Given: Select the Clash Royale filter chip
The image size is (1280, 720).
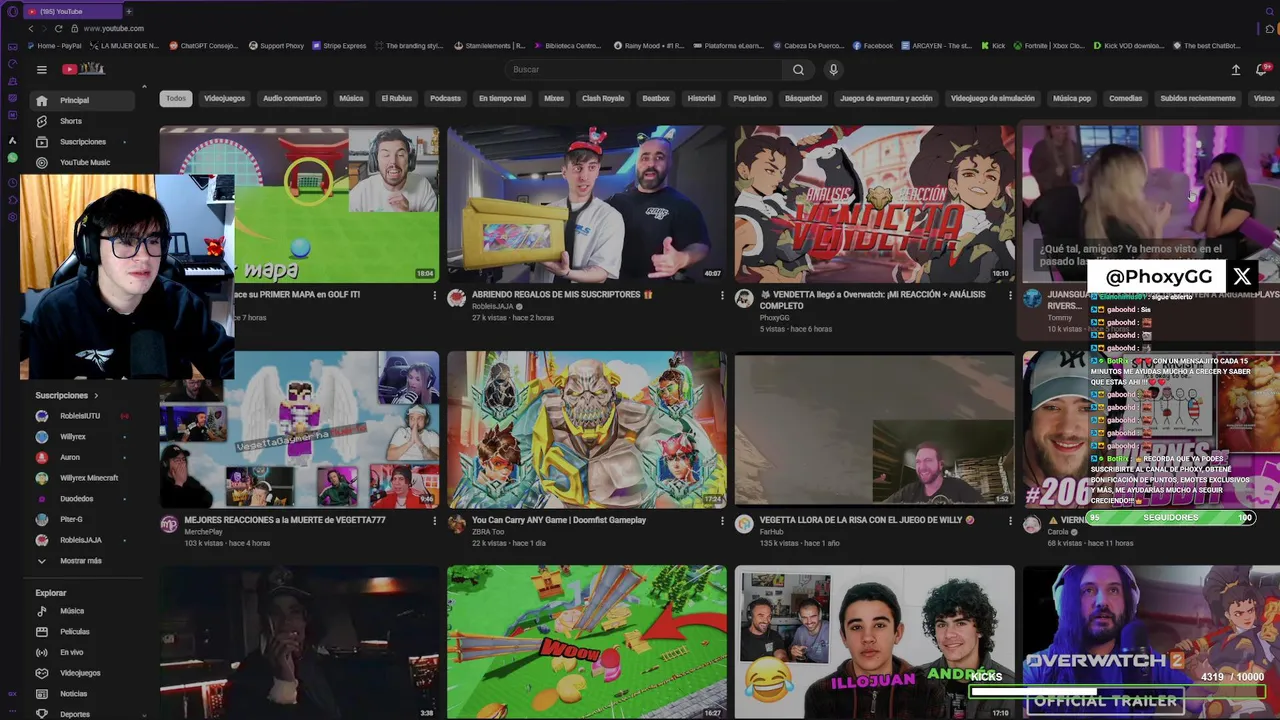Looking at the screenshot, I should 603,98.
